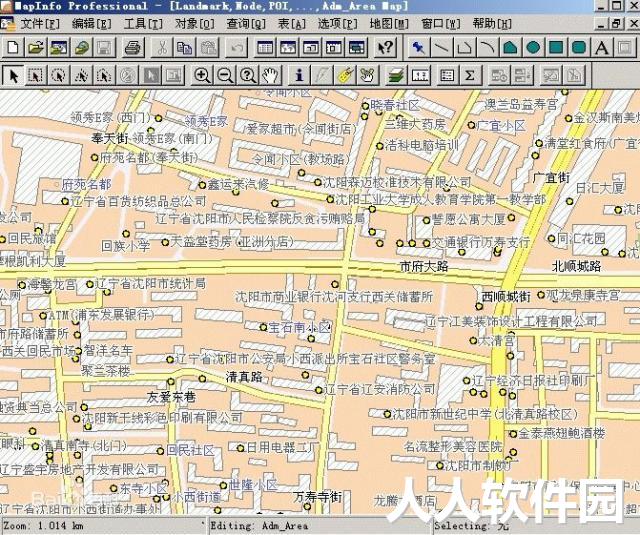Click the New Redistricter icon
The width and height of the screenshot is (640, 535).
pos(356,47)
